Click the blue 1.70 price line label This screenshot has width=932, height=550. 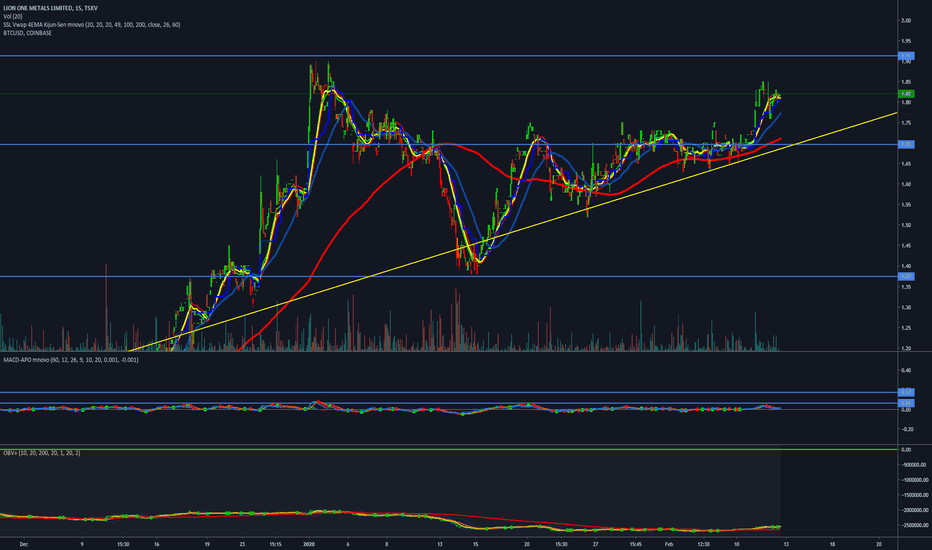(x=906, y=144)
